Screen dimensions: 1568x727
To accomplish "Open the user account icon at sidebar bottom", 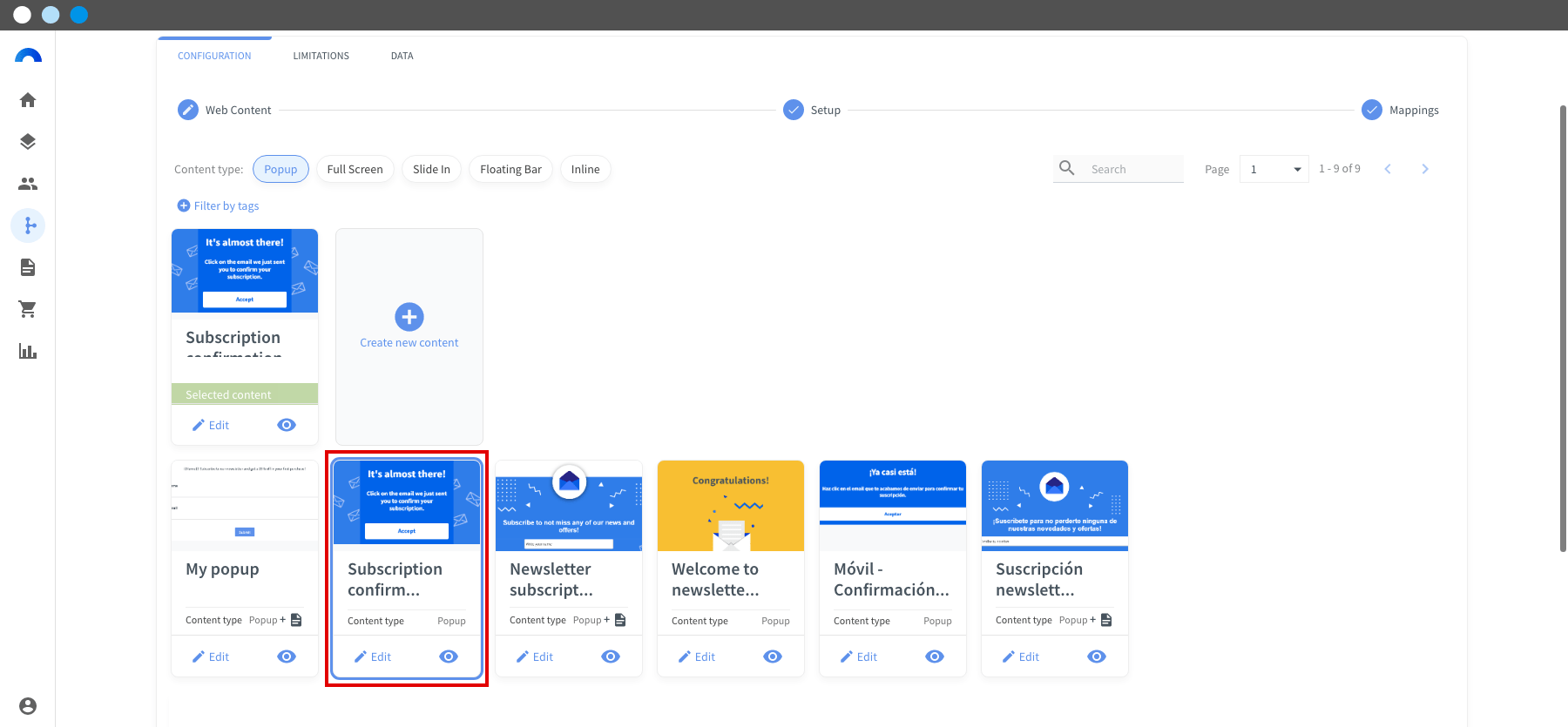I will (x=28, y=706).
